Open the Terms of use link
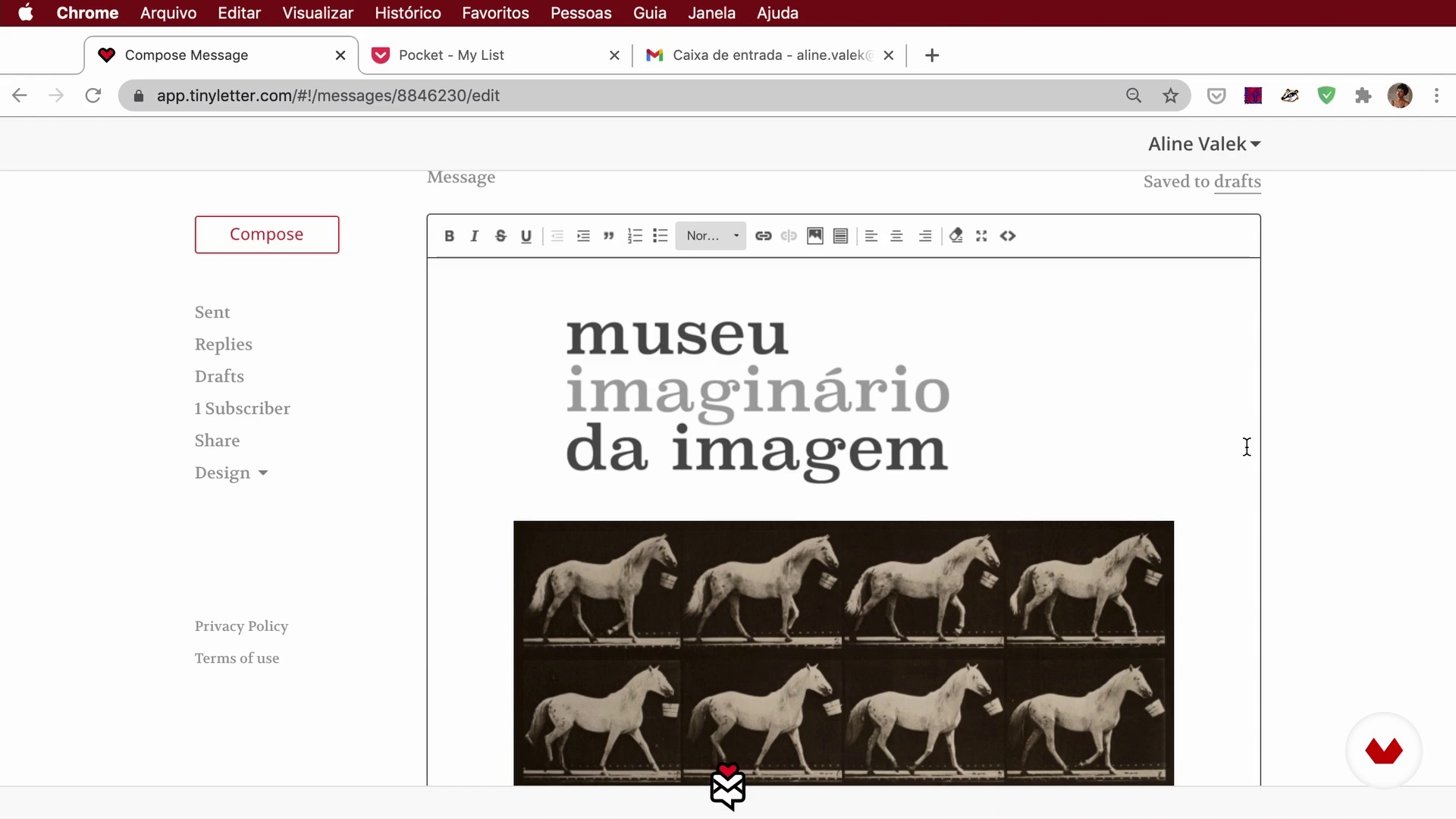 (x=237, y=658)
